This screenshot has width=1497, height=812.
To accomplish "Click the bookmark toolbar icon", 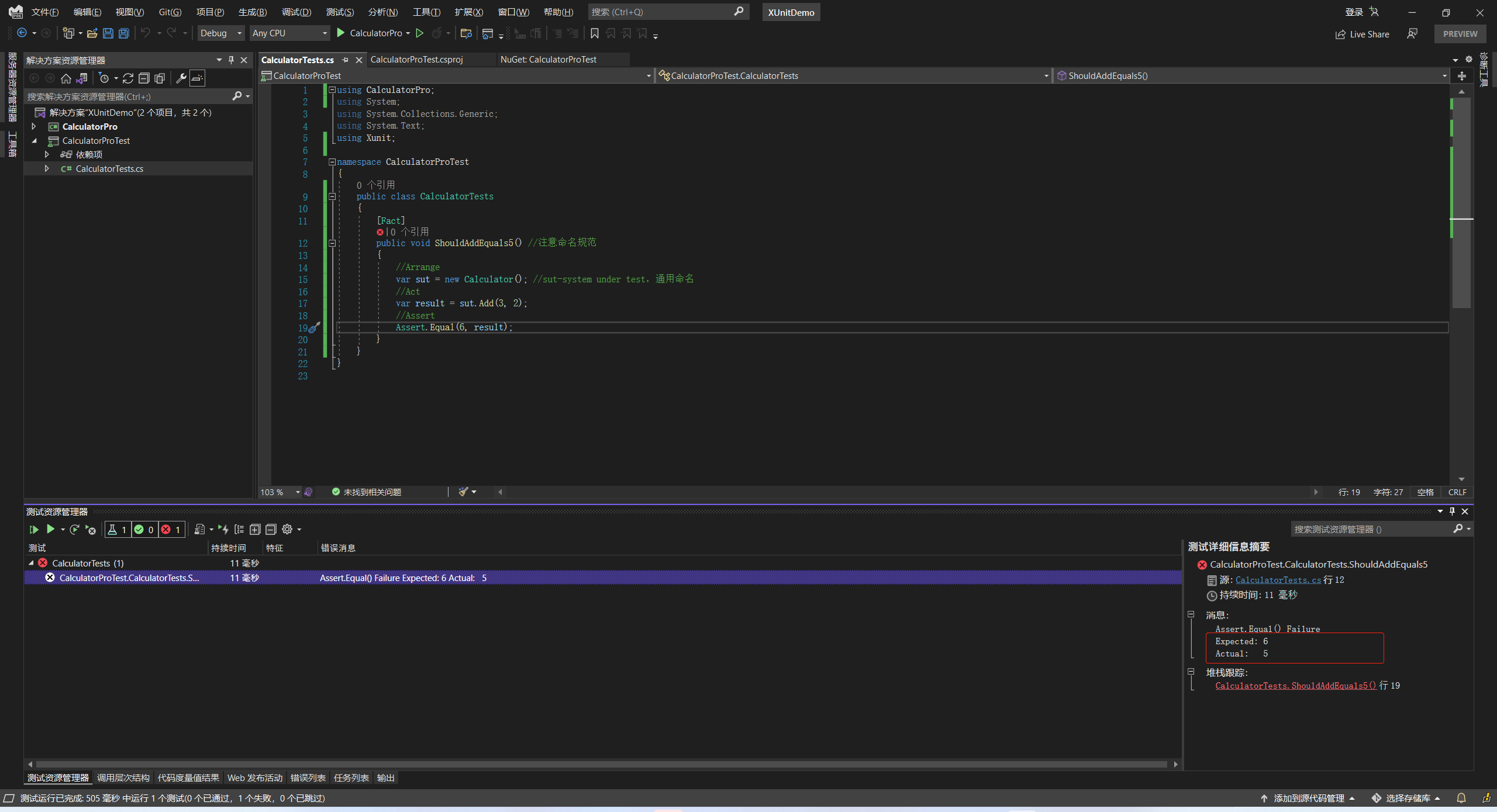I will pyautogui.click(x=595, y=33).
